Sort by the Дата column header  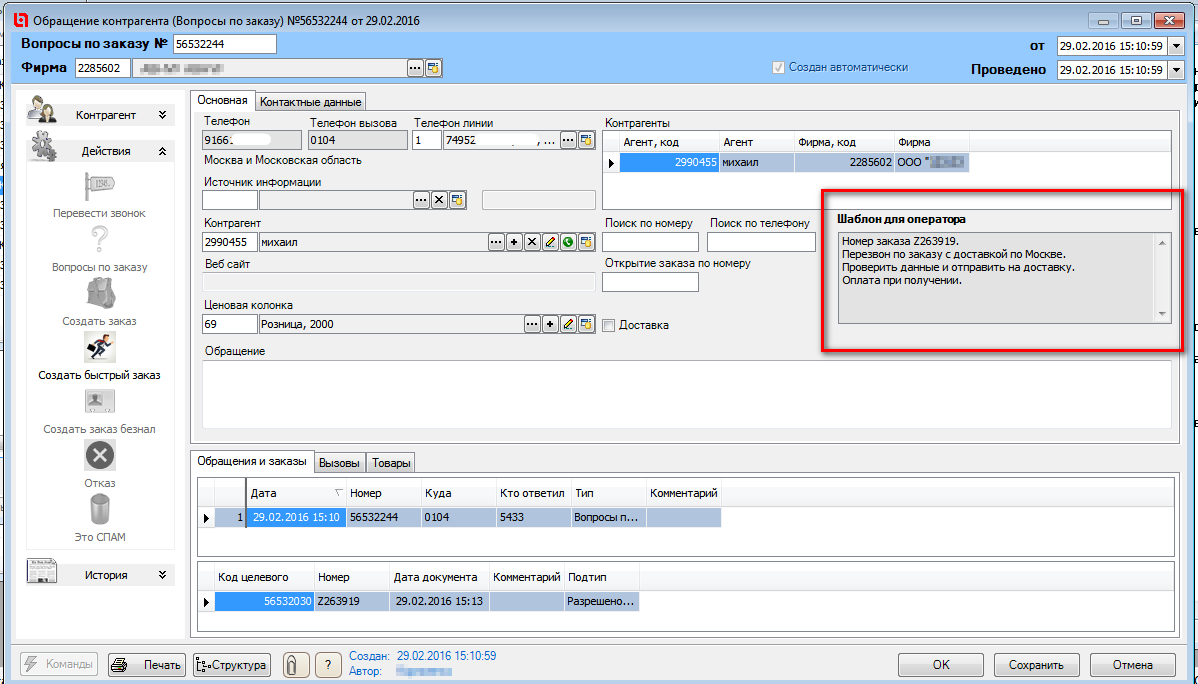(x=296, y=494)
